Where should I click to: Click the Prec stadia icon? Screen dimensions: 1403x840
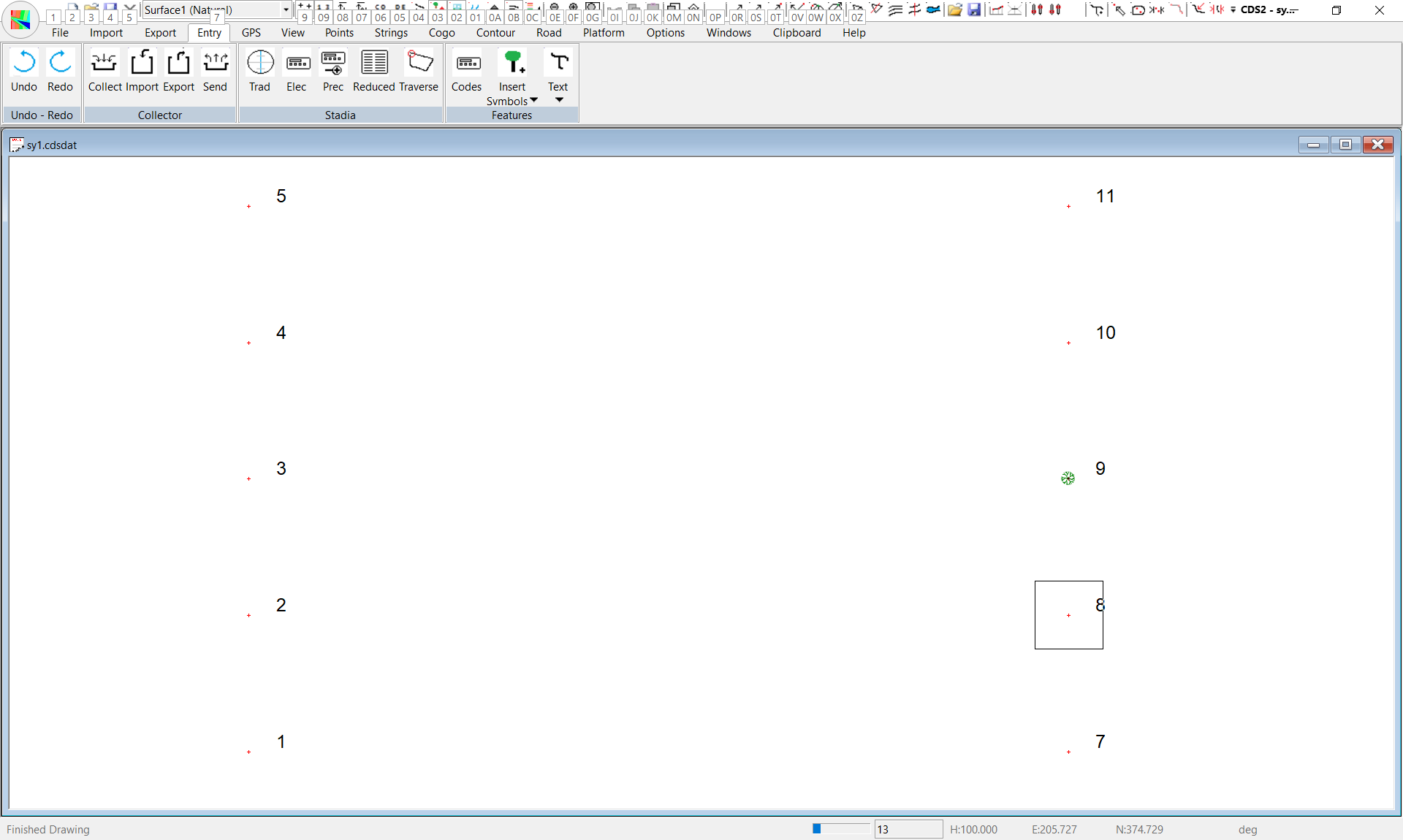[x=333, y=64]
